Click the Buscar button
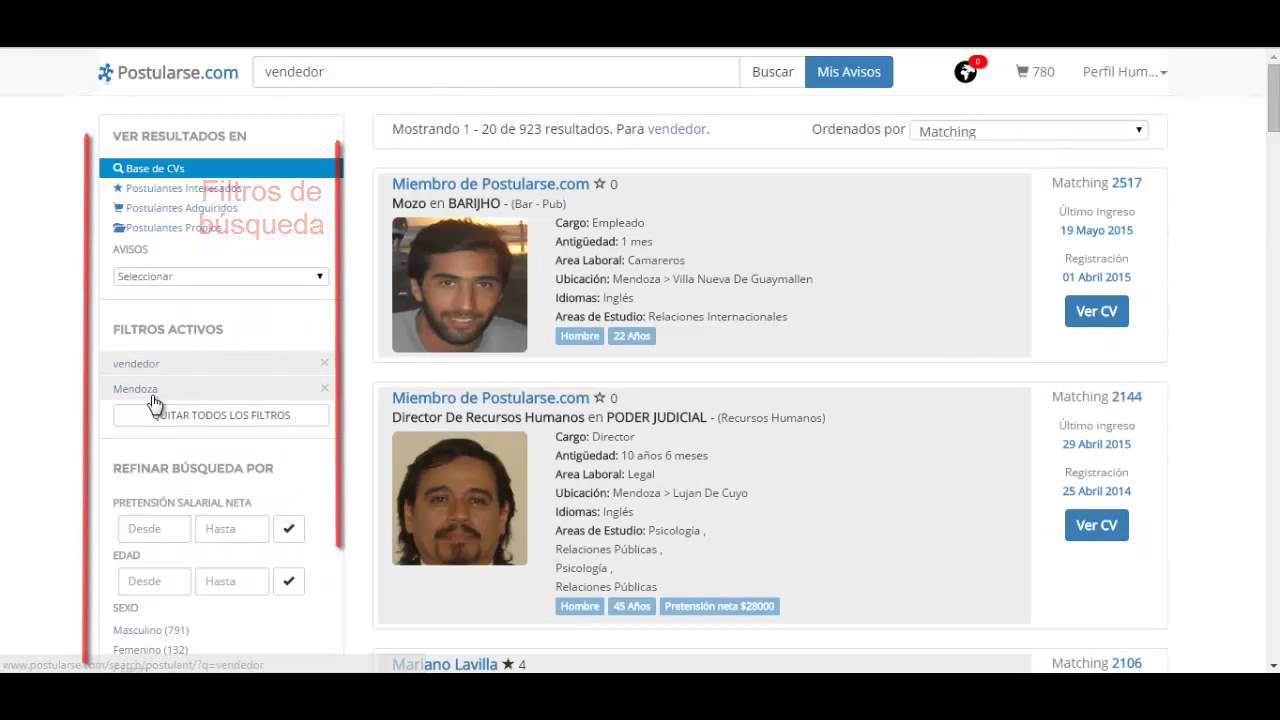Screen dimensions: 1280x720 click(x=772, y=72)
